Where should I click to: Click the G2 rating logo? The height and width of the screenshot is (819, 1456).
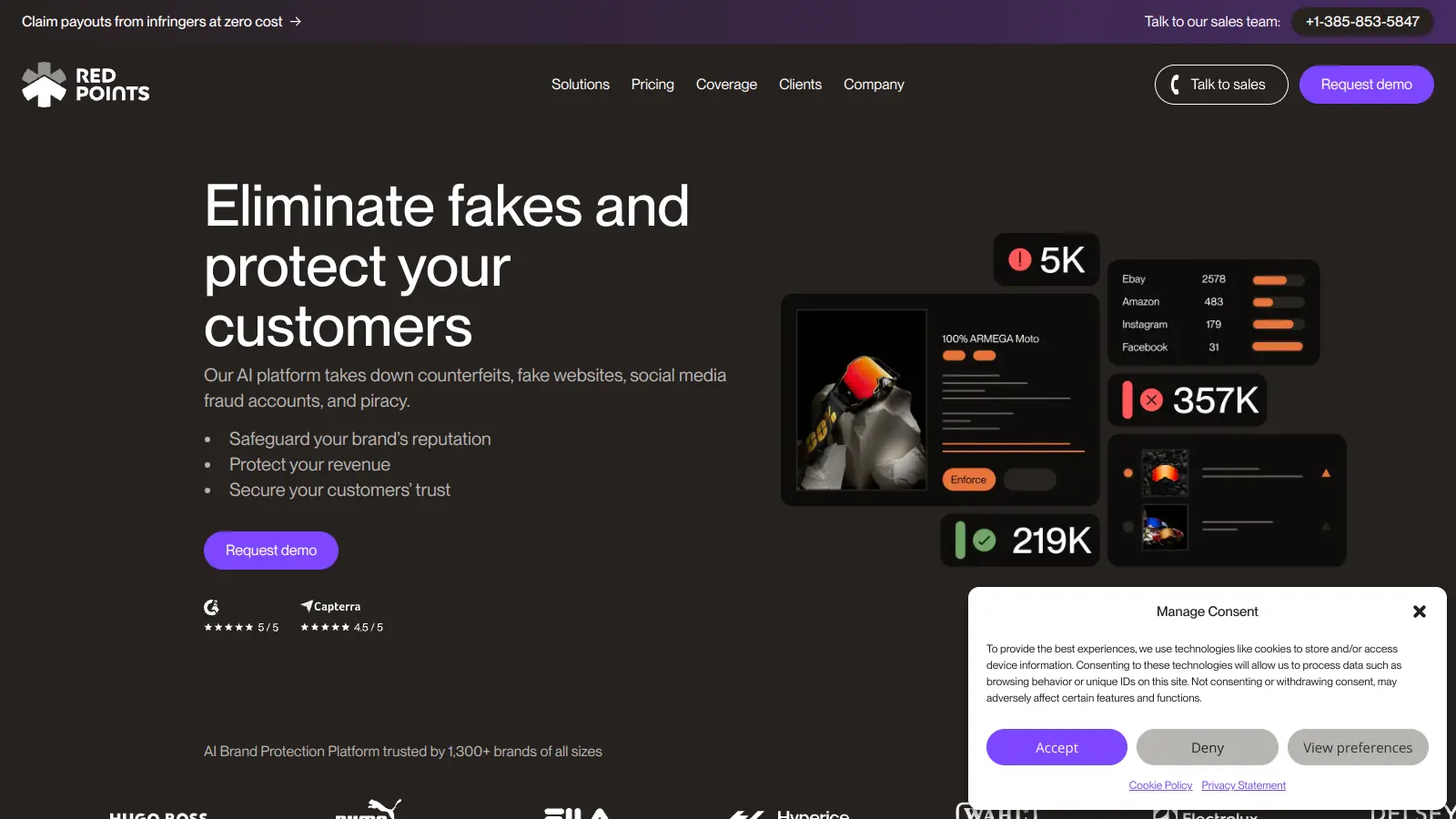coord(211,607)
